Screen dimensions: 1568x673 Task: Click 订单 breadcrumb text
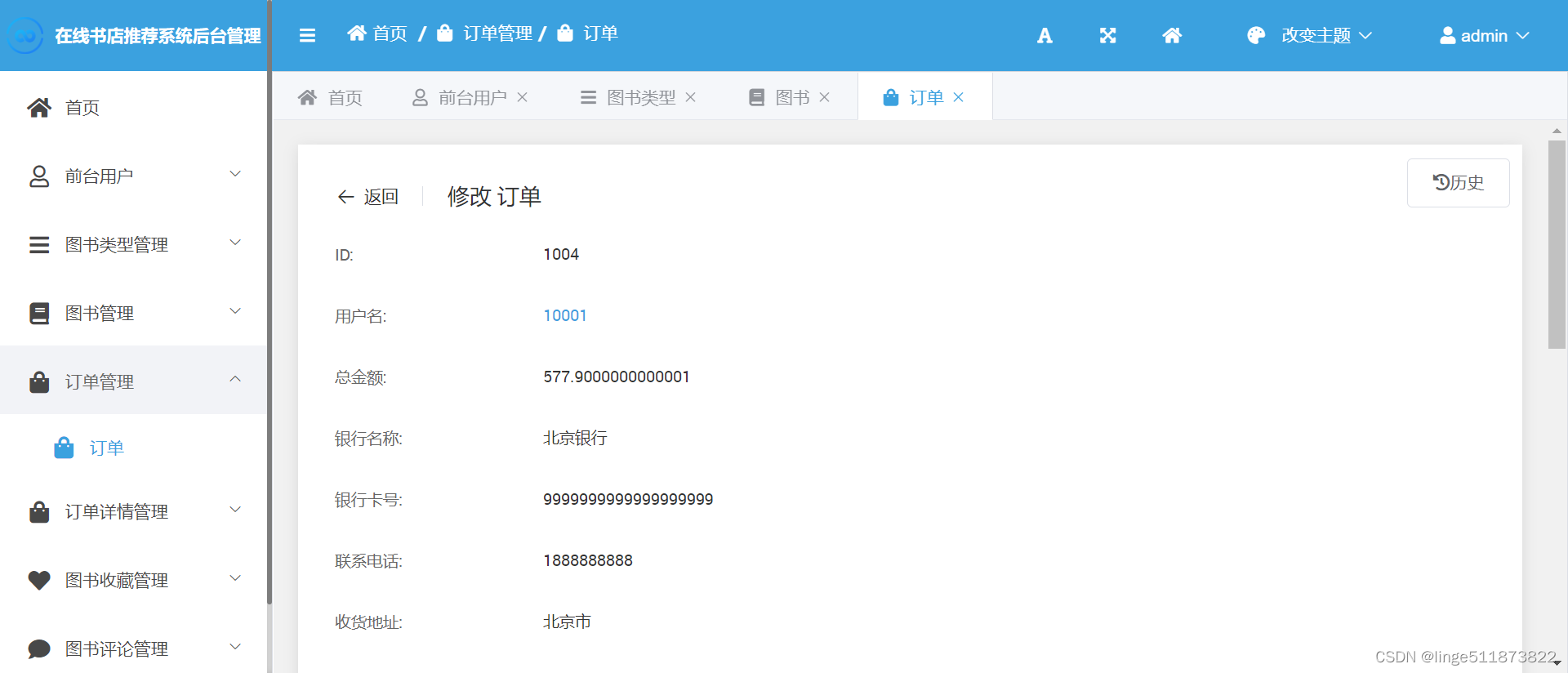click(601, 33)
